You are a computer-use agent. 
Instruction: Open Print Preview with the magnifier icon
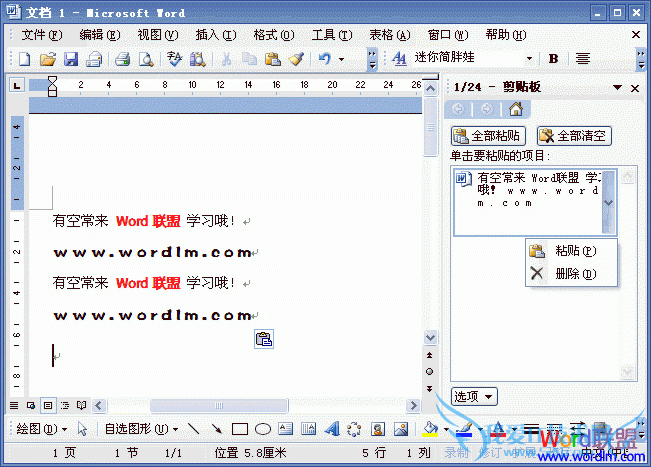point(146,59)
